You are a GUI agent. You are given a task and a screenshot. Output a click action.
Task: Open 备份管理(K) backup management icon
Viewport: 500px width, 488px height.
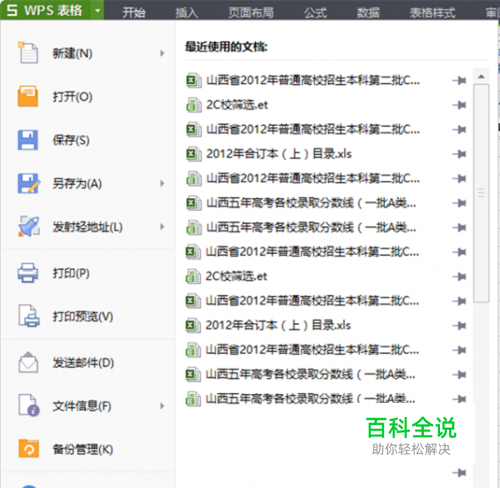click(x=29, y=448)
